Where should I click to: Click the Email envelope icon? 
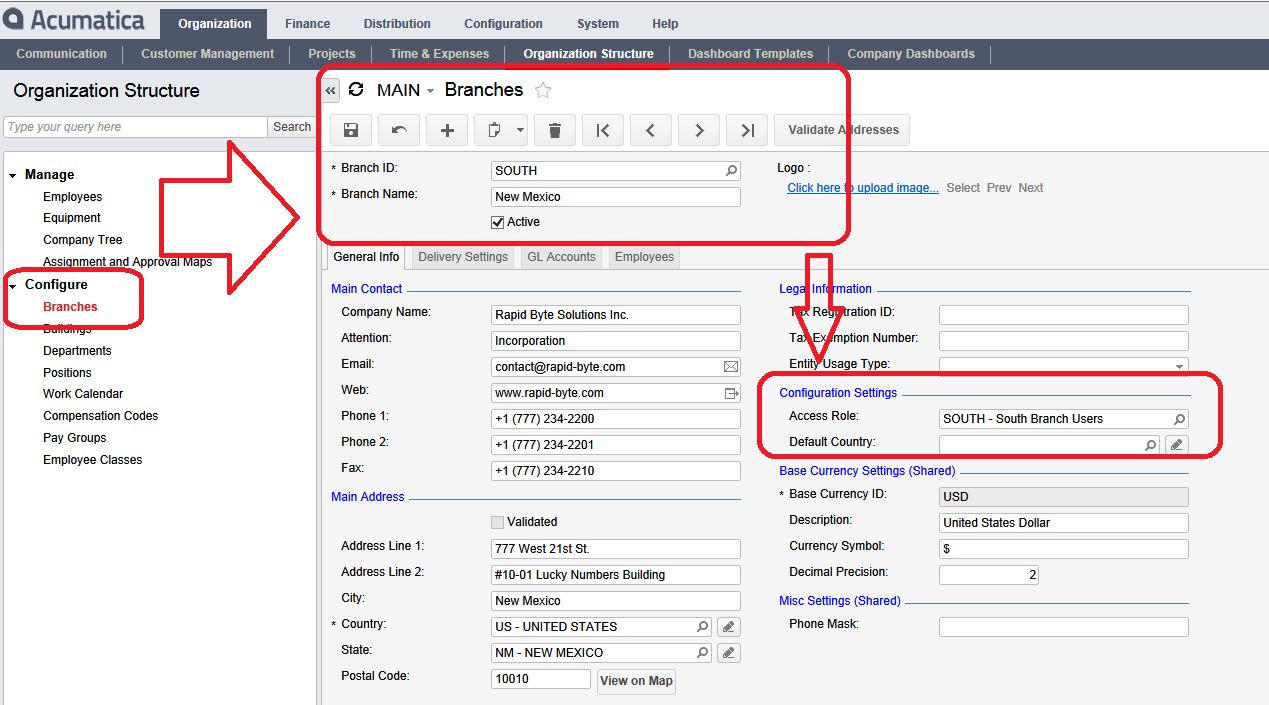[x=731, y=367]
